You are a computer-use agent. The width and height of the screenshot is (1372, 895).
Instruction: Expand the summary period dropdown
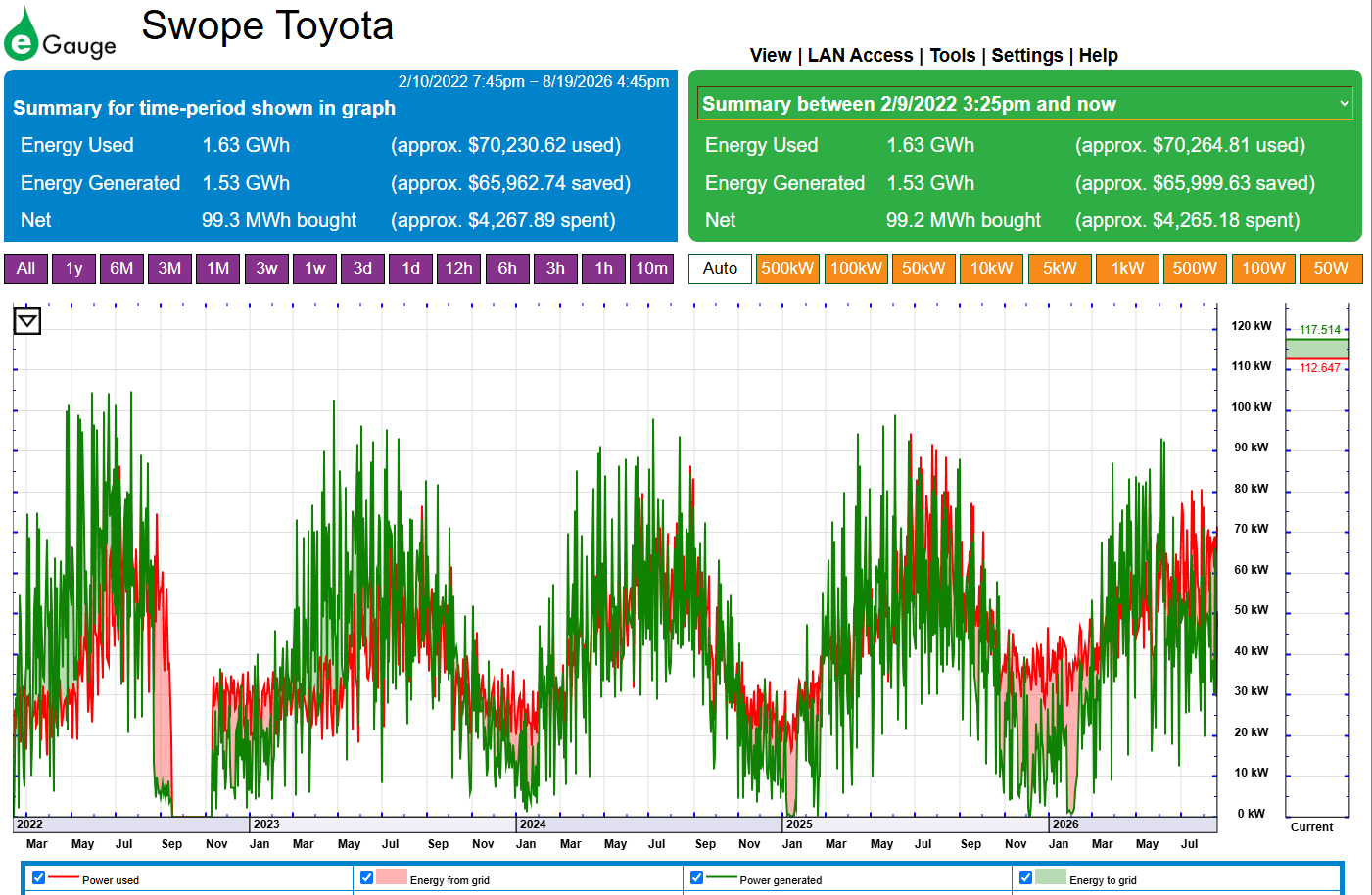tap(1025, 104)
